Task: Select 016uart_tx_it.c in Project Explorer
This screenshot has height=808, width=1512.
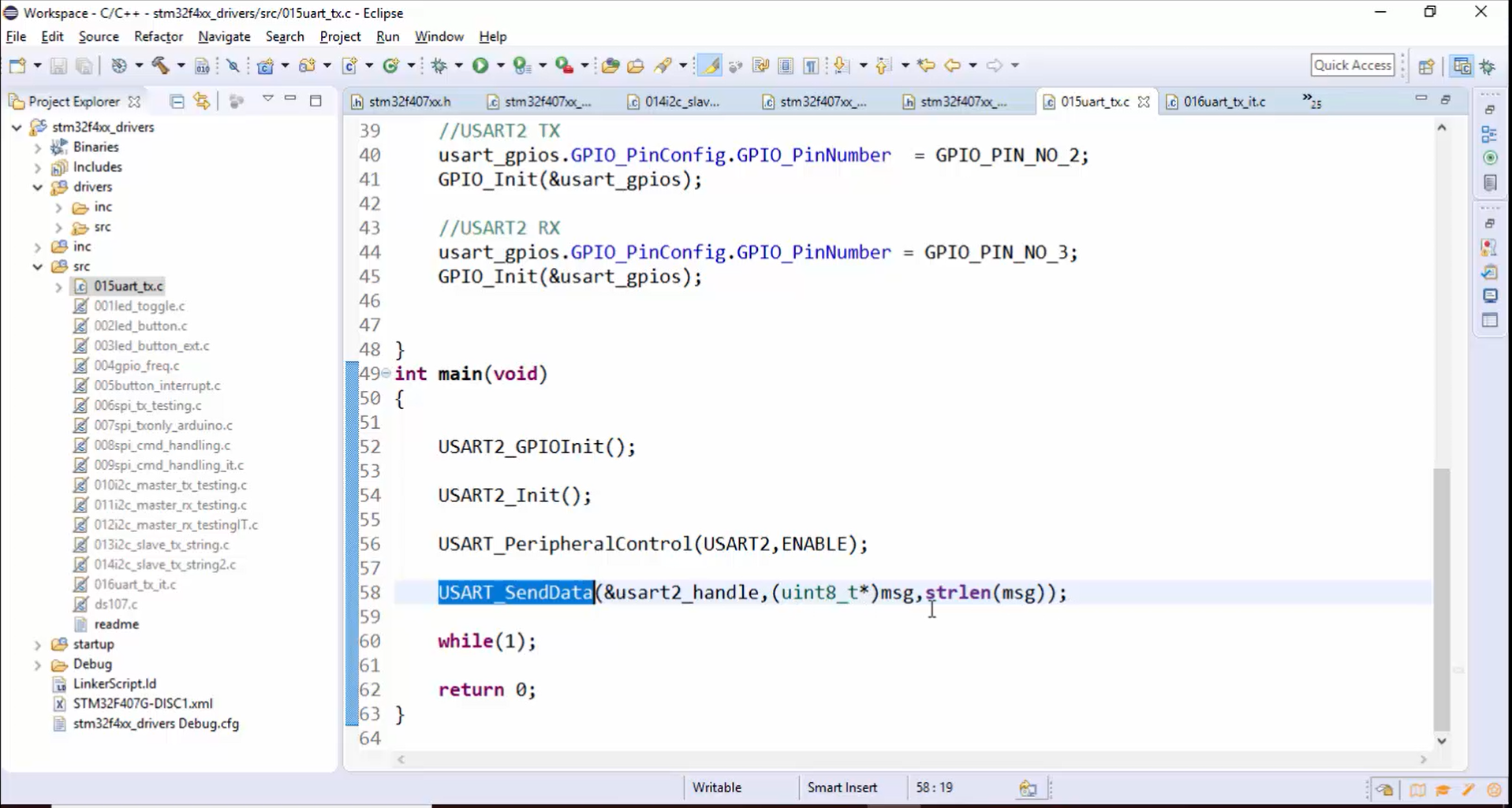Action: pyautogui.click(x=135, y=585)
